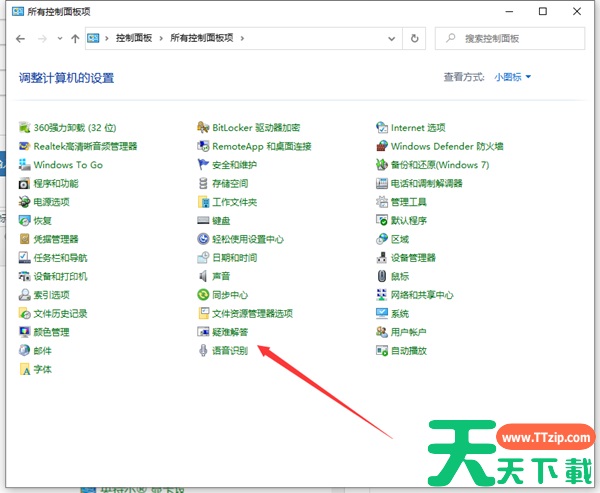
Task: Open the address bar history dropdown arrow
Action: [x=393, y=38]
